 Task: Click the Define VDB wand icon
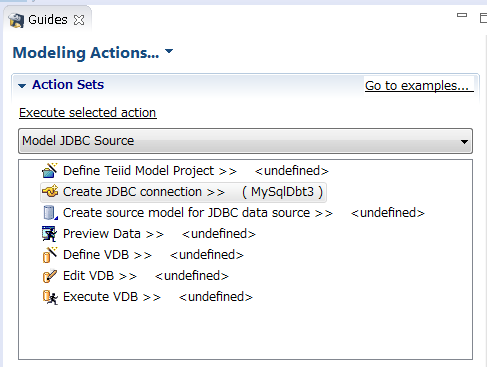click(x=50, y=255)
